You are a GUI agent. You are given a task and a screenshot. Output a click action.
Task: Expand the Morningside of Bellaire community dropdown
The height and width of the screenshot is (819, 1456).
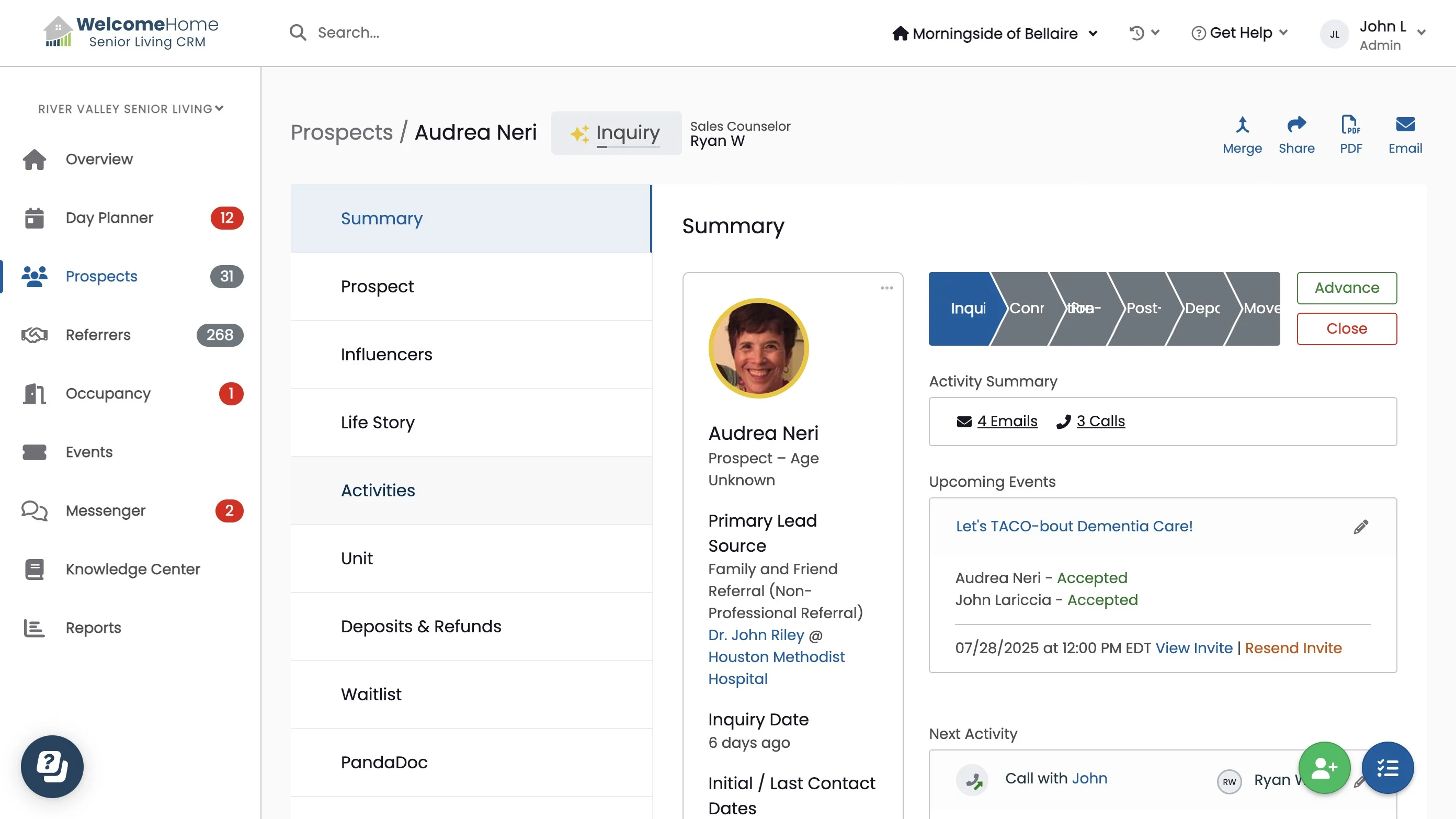[995, 33]
